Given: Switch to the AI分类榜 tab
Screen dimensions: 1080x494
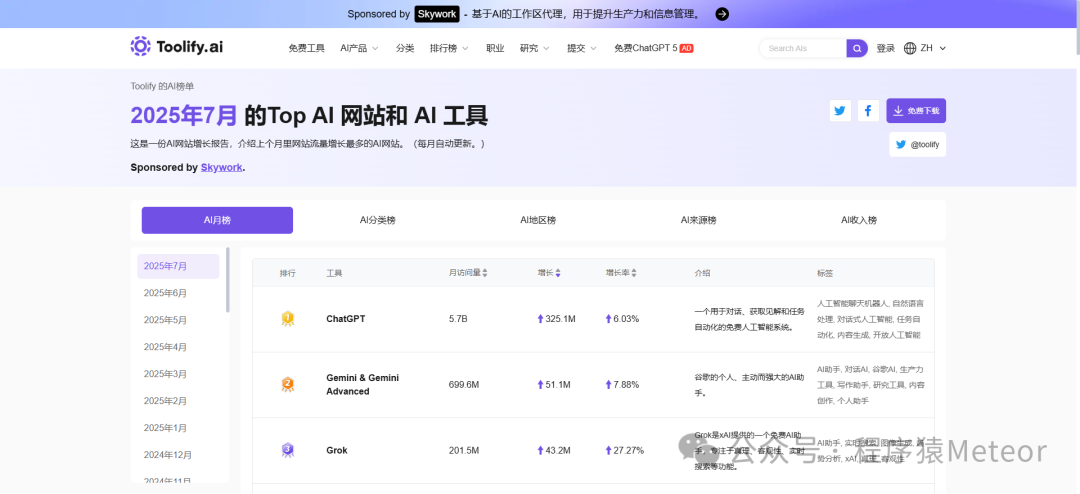Looking at the screenshot, I should (x=377, y=220).
